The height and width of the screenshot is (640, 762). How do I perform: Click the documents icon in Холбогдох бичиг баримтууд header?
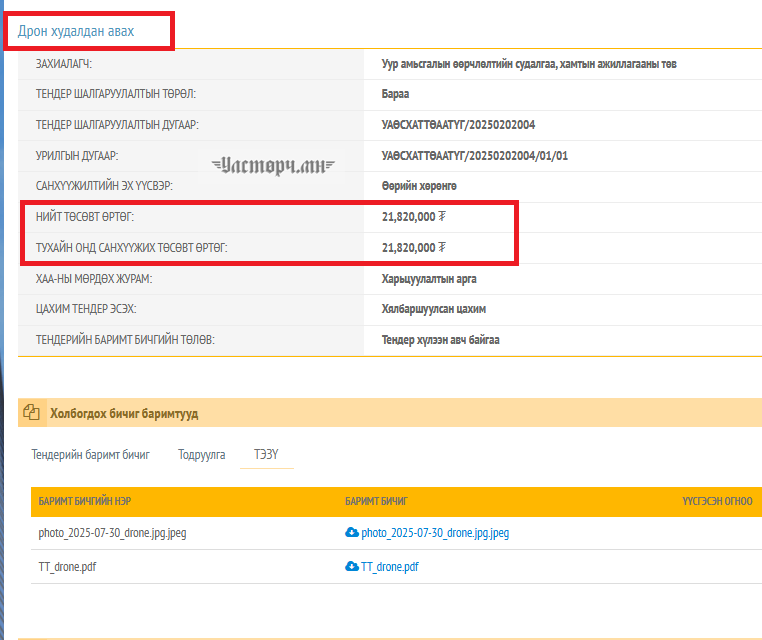[x=31, y=412]
